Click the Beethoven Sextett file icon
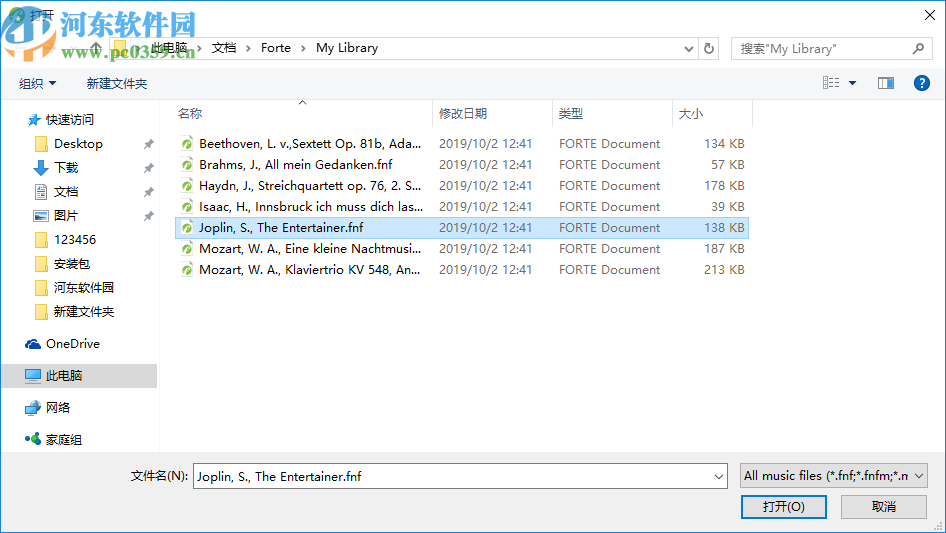Image resolution: width=946 pixels, height=533 pixels. click(187, 144)
